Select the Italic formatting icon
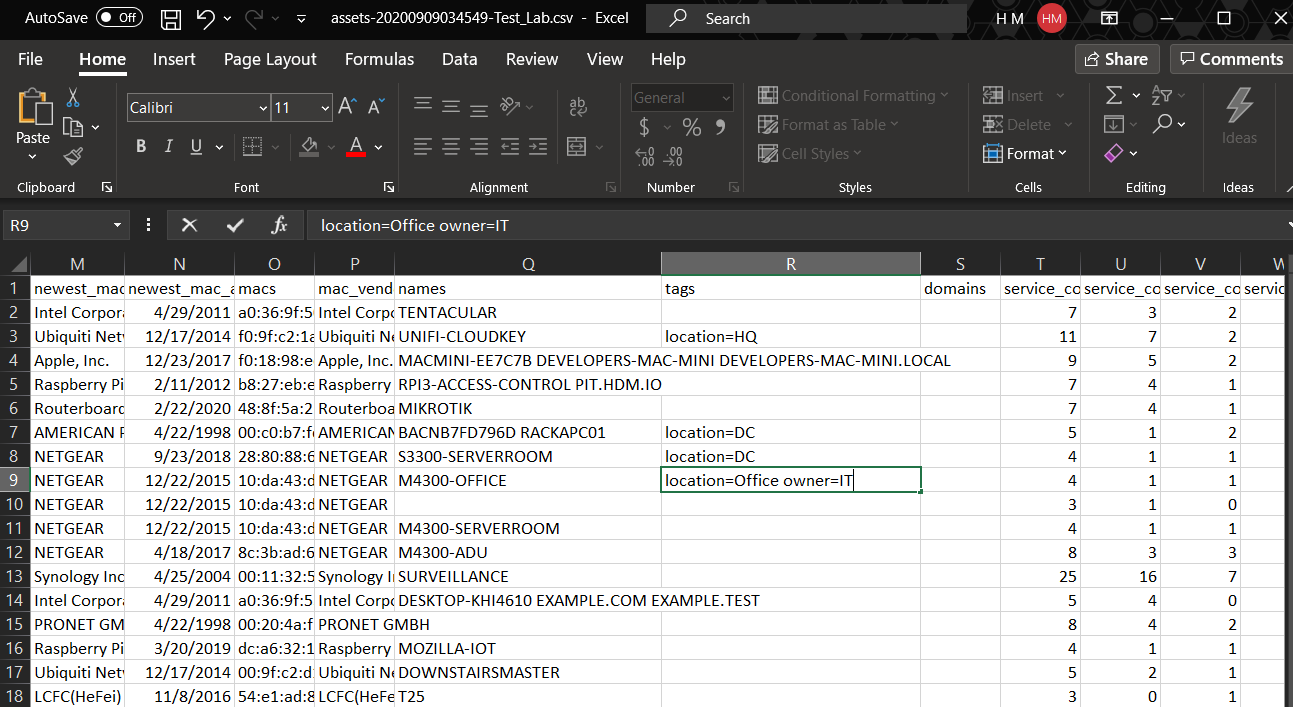 [168, 146]
